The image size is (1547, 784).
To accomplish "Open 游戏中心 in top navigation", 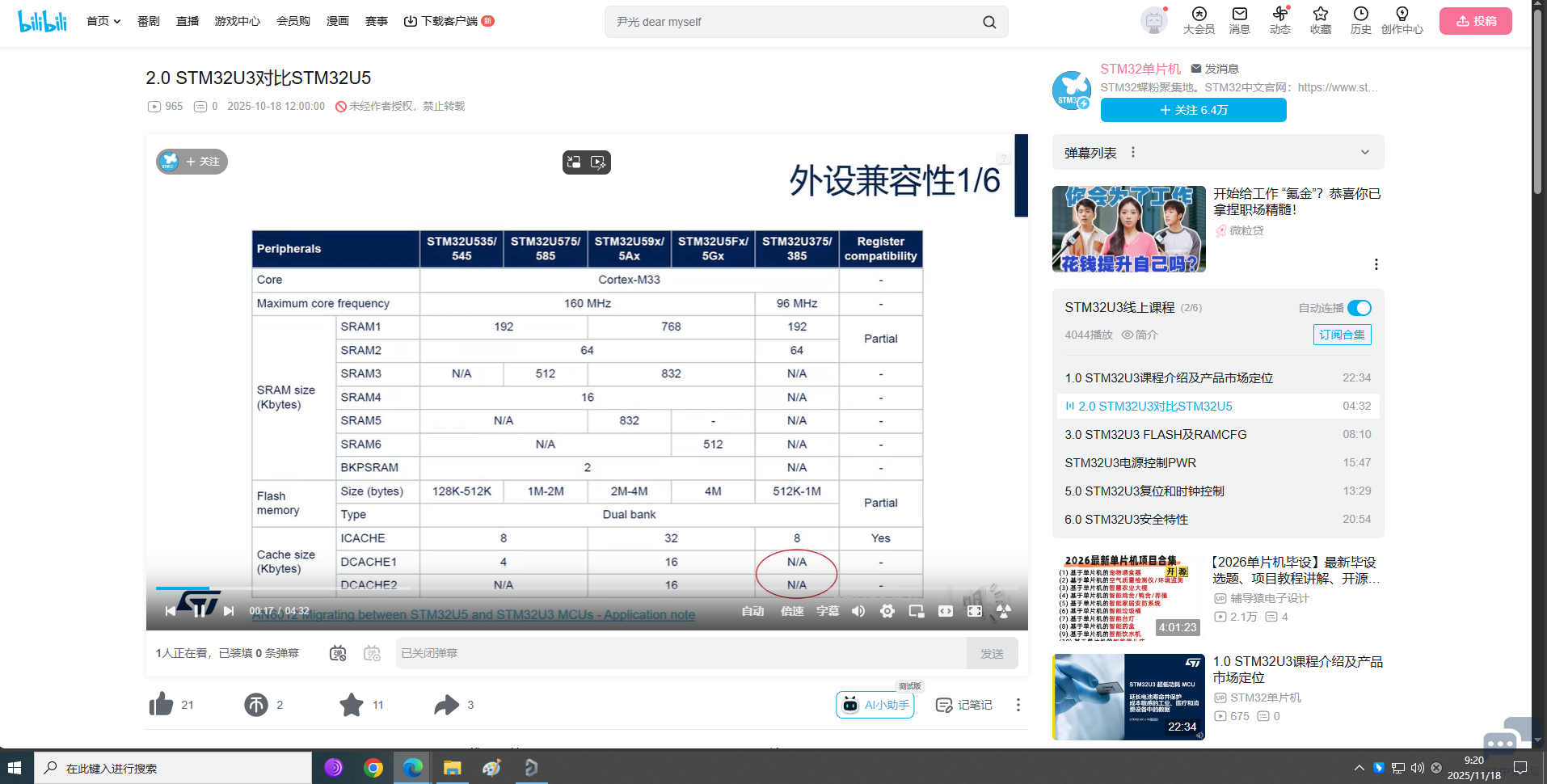I will pos(237,21).
